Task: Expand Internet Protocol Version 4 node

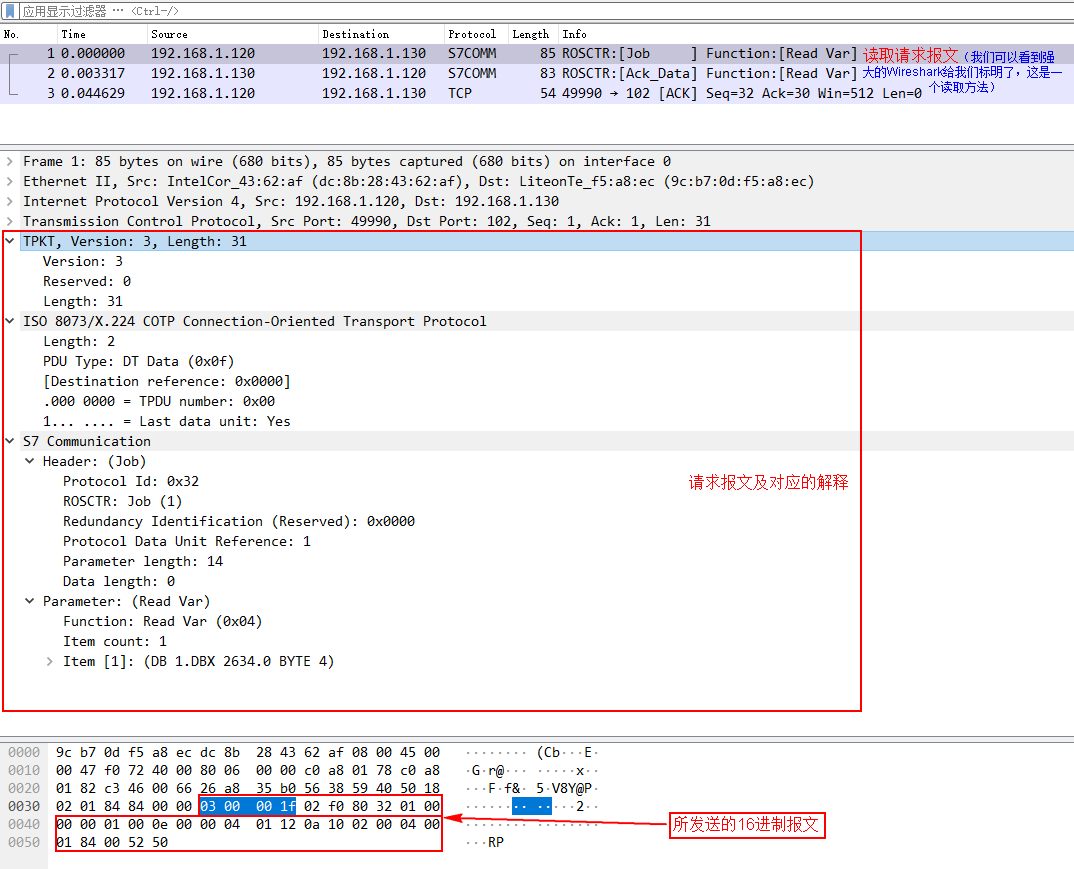Action: [x=10, y=201]
